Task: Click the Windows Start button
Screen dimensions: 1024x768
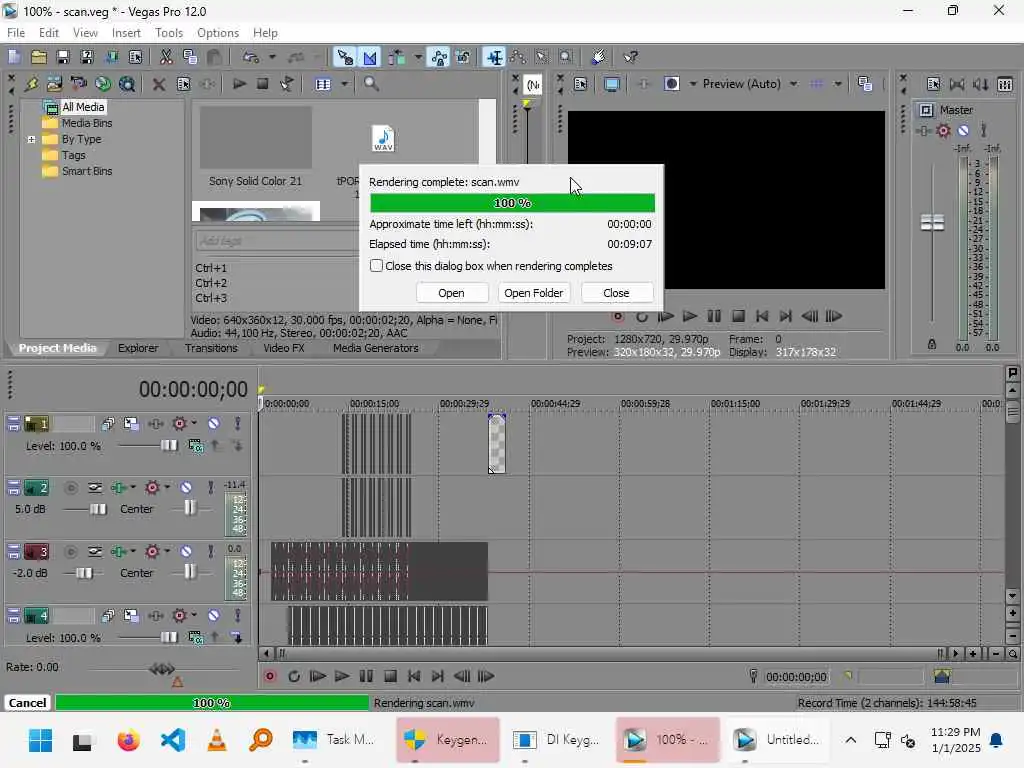Action: 40,740
